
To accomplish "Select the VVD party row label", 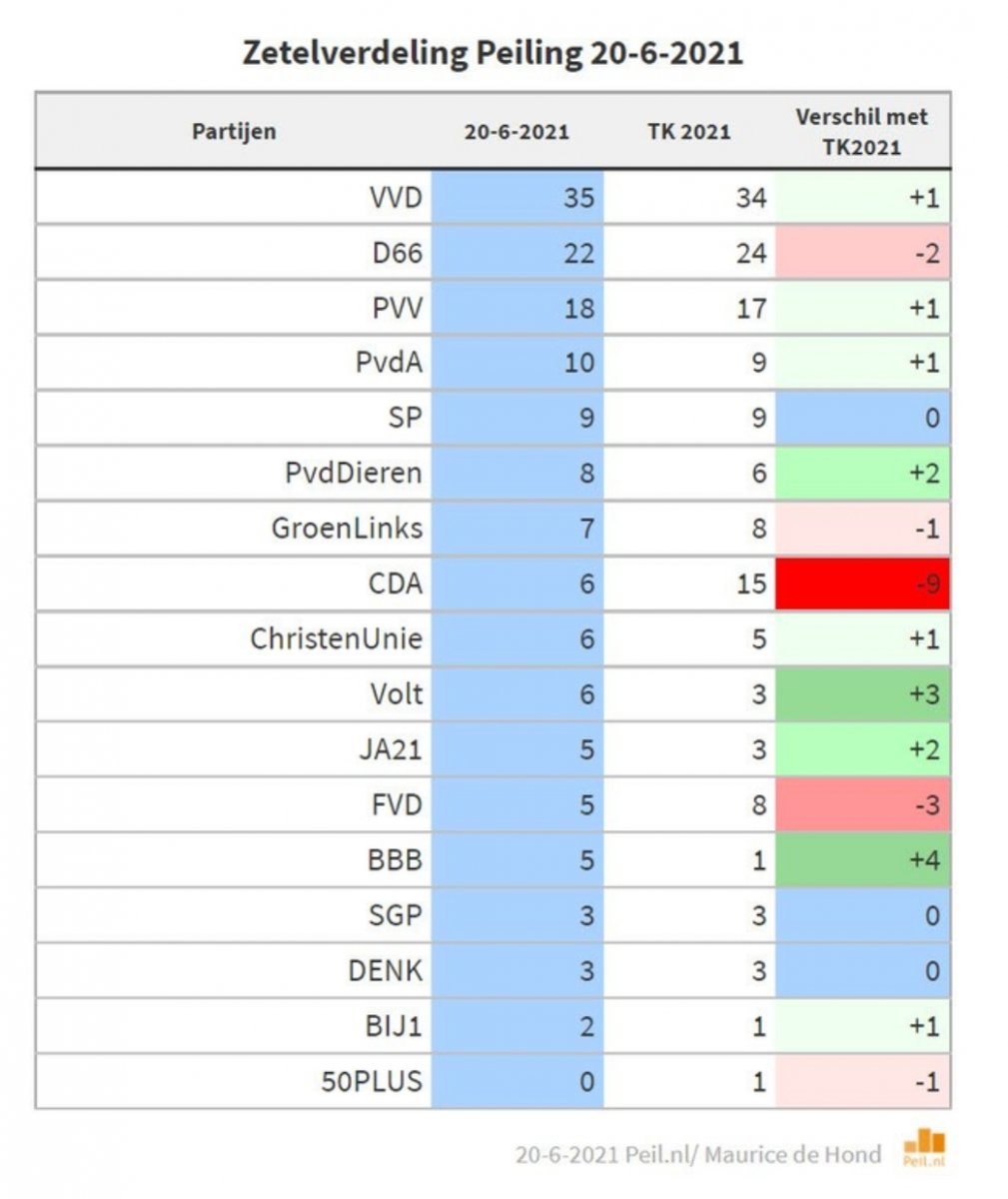I will click(x=396, y=197).
